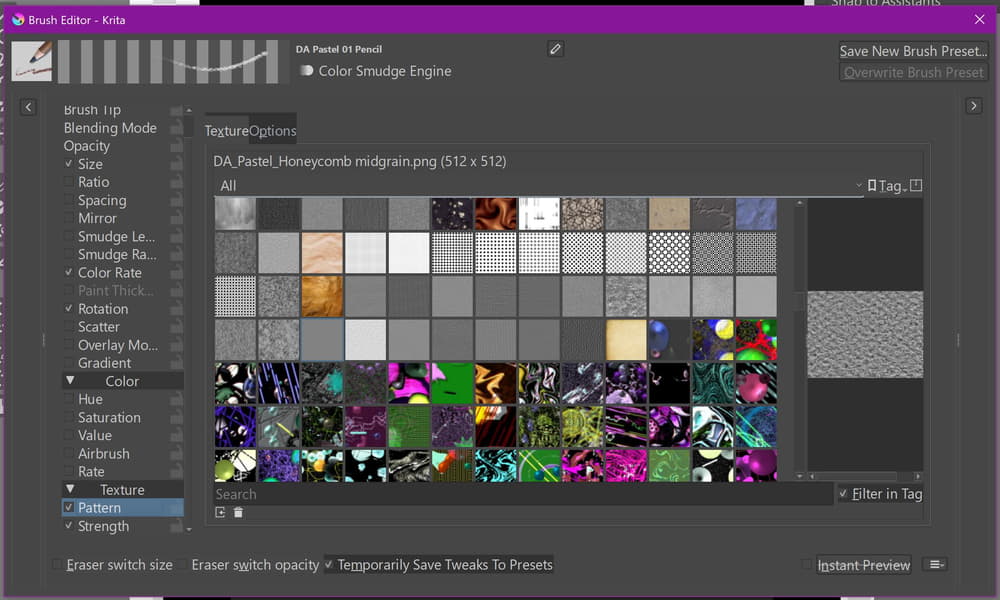Image resolution: width=1000 pixels, height=600 pixels.
Task: Open the settings menu beside Instant Preview
Action: click(937, 565)
